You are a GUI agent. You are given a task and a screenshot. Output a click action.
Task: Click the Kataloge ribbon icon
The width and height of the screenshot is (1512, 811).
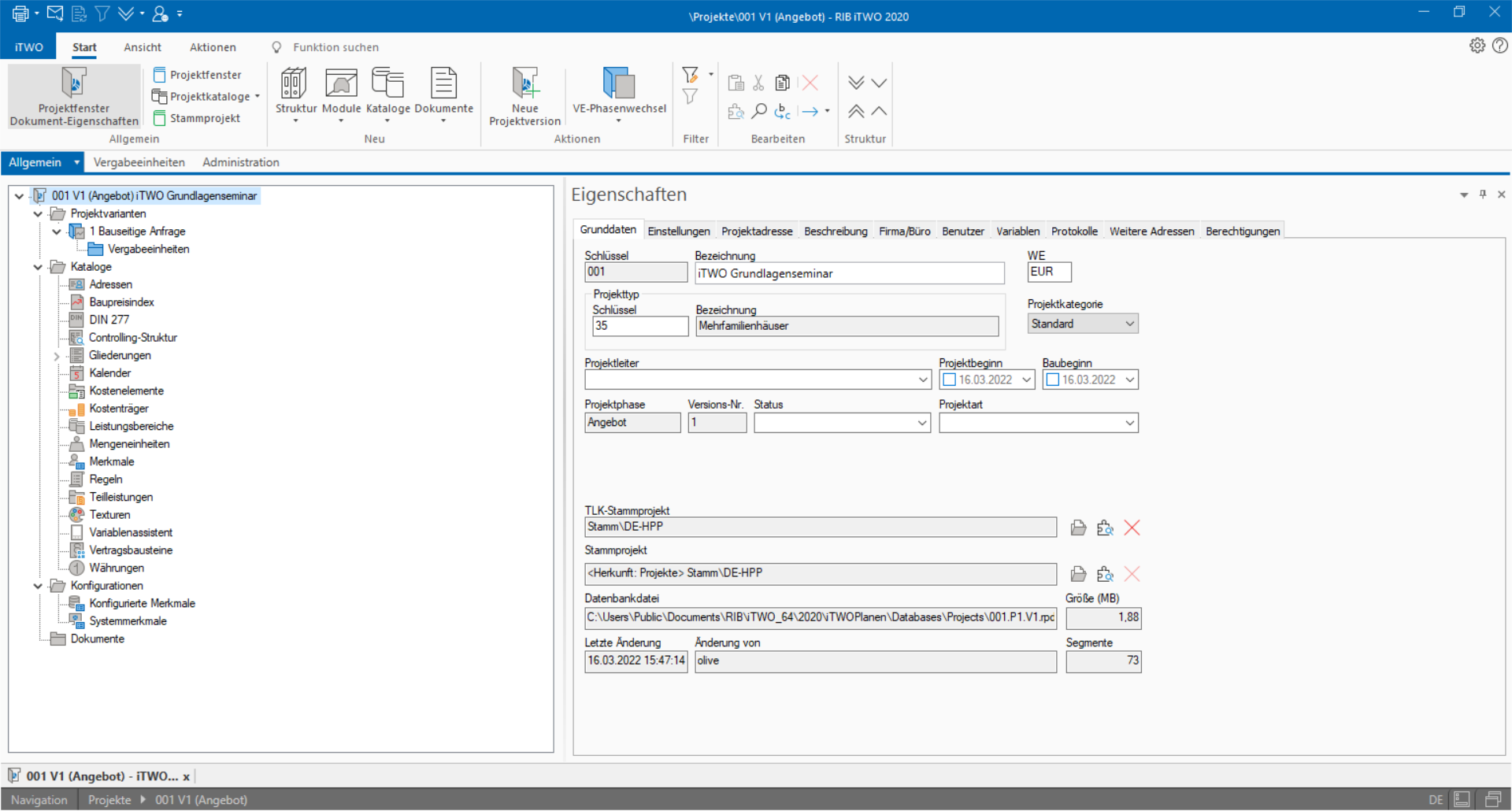387,83
